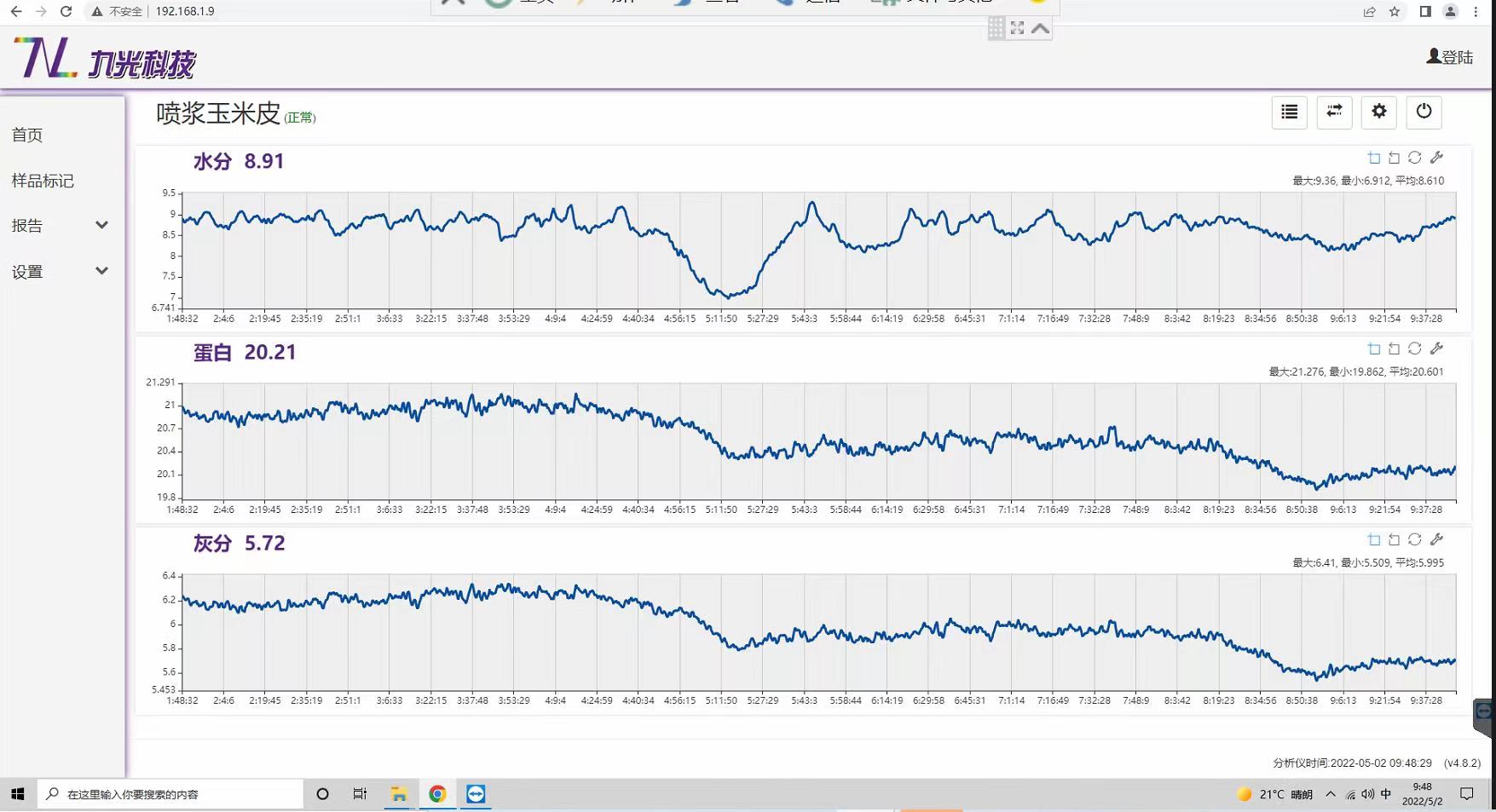Select the zoom area tool on 蛋白 chart
Viewport: 1496px width, 812px height.
tap(1374, 348)
